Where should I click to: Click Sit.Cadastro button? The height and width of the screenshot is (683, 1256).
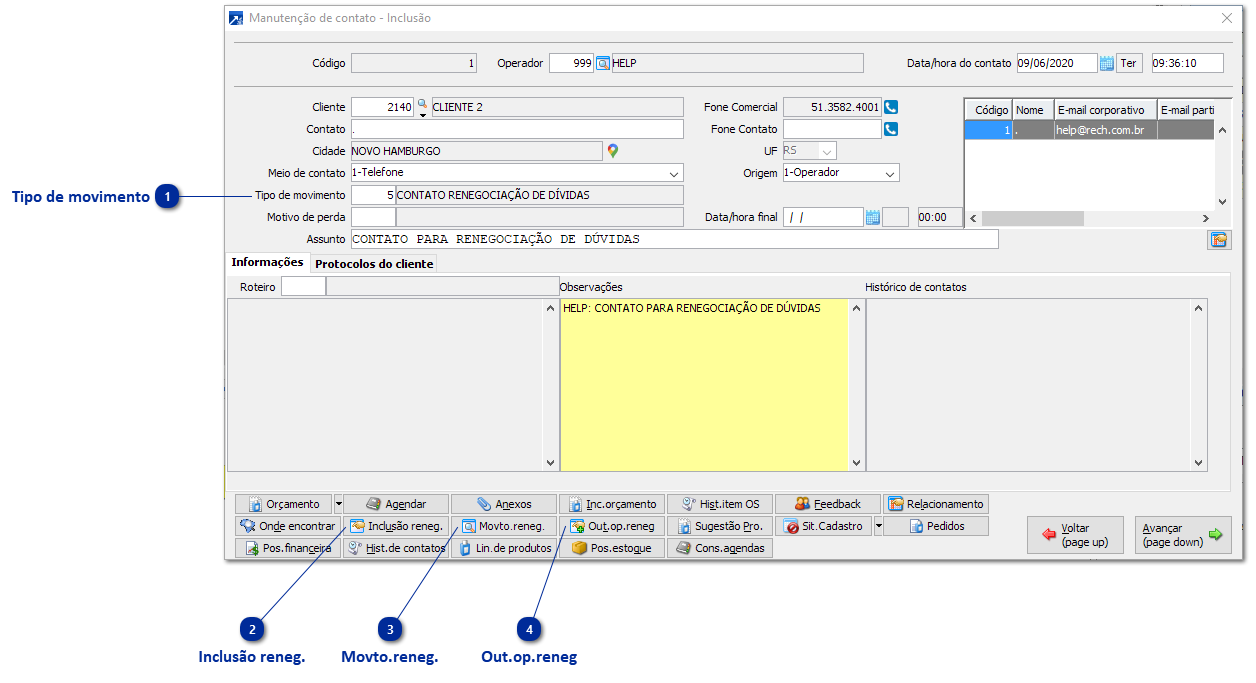point(823,526)
